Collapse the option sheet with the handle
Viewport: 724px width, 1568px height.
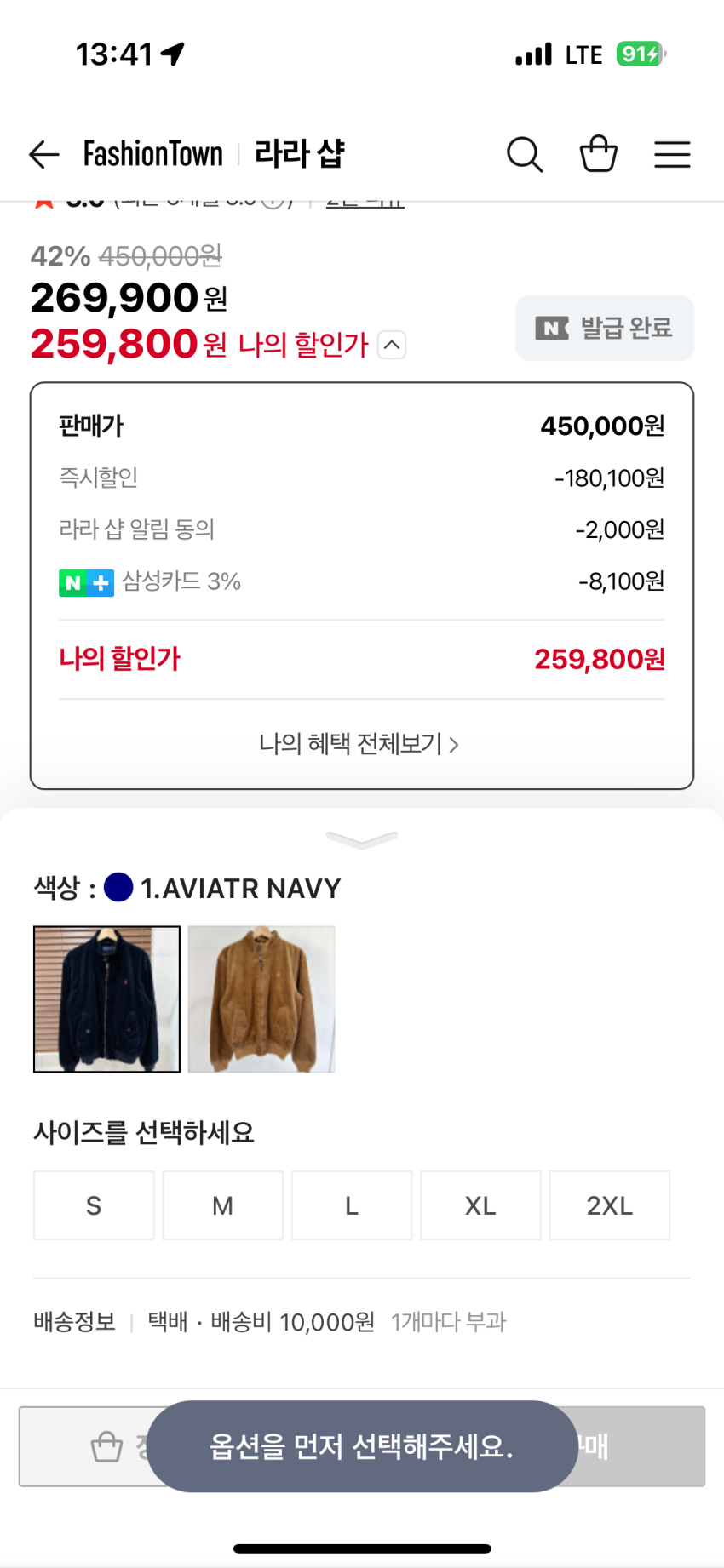362,840
